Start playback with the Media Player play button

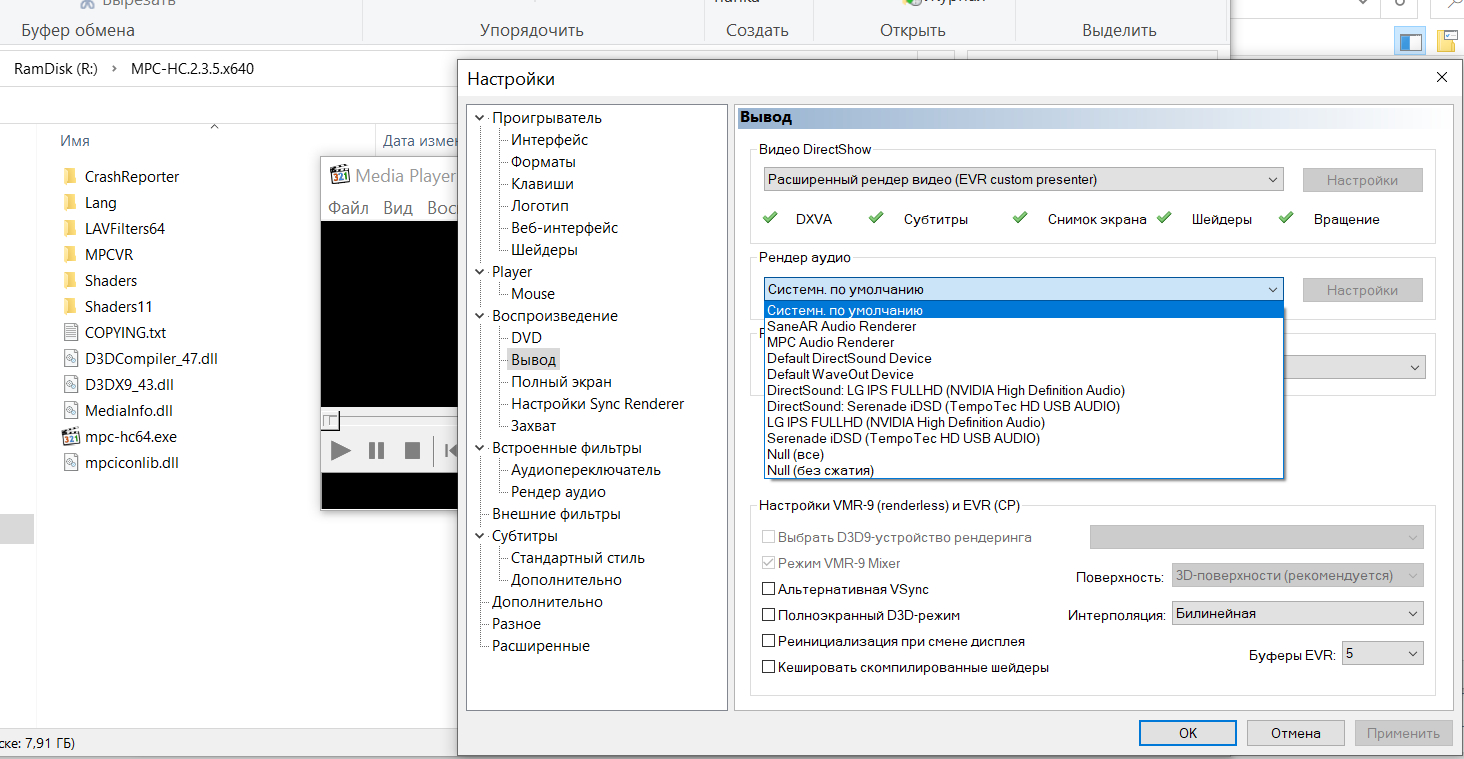[x=341, y=451]
